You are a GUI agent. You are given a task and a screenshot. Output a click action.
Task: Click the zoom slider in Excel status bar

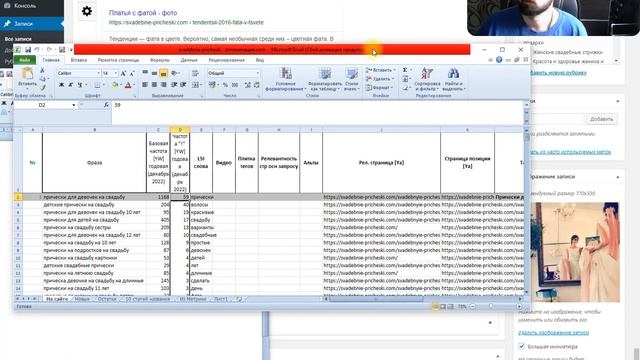(491, 306)
